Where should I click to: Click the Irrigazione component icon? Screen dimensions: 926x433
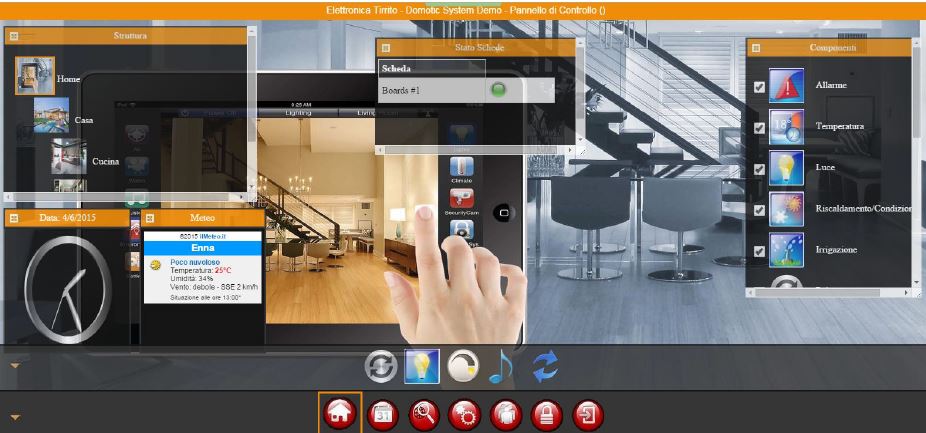coord(786,250)
